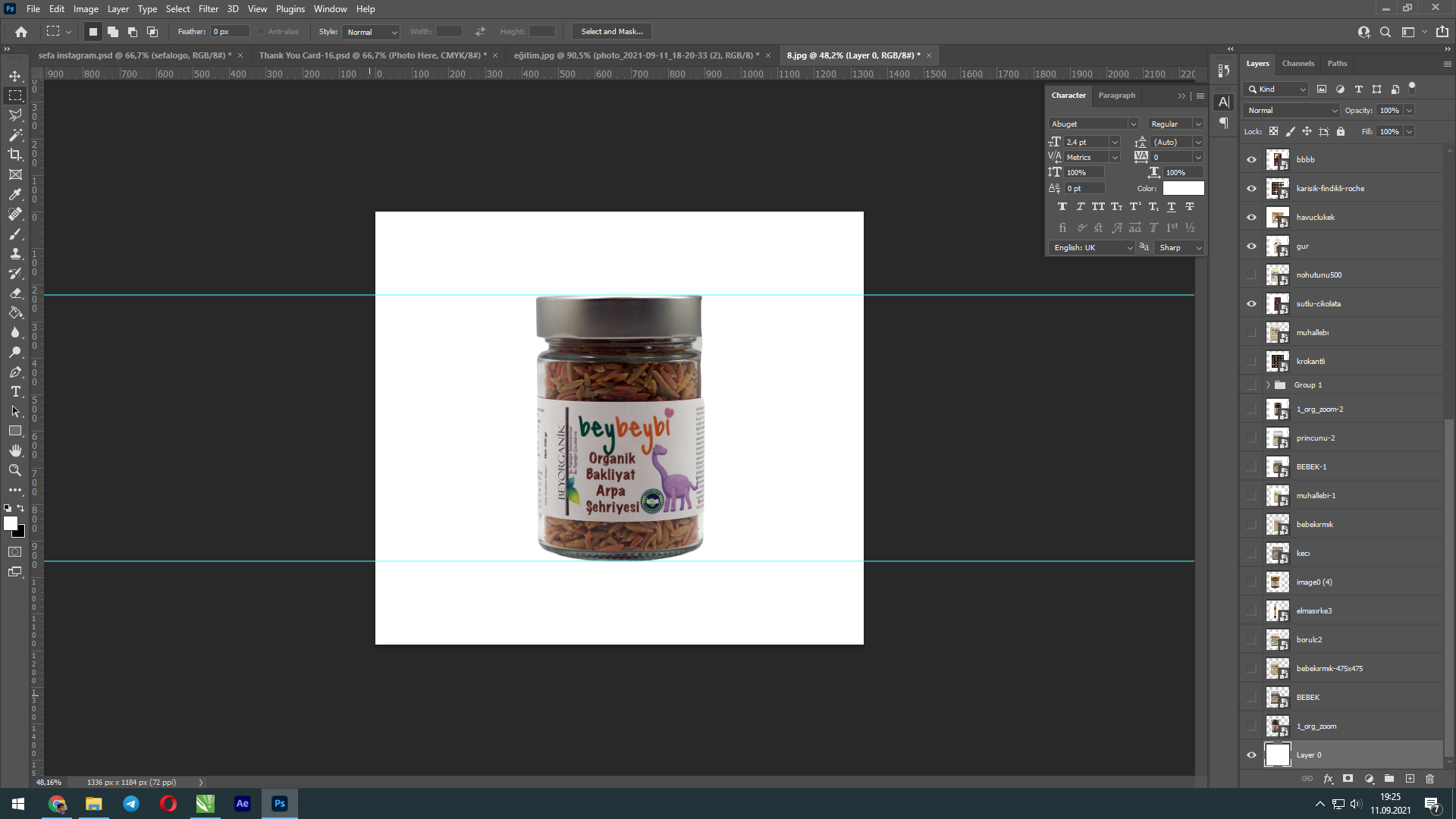The height and width of the screenshot is (819, 1456).
Task: Select the Healing Brush tool
Action: [x=15, y=214]
